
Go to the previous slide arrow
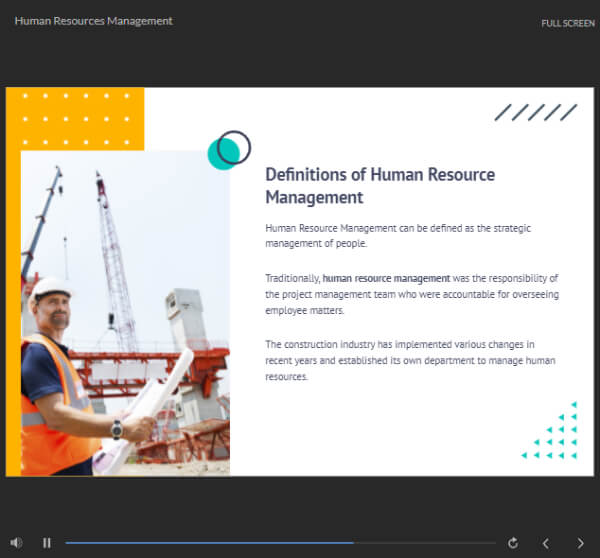click(546, 543)
